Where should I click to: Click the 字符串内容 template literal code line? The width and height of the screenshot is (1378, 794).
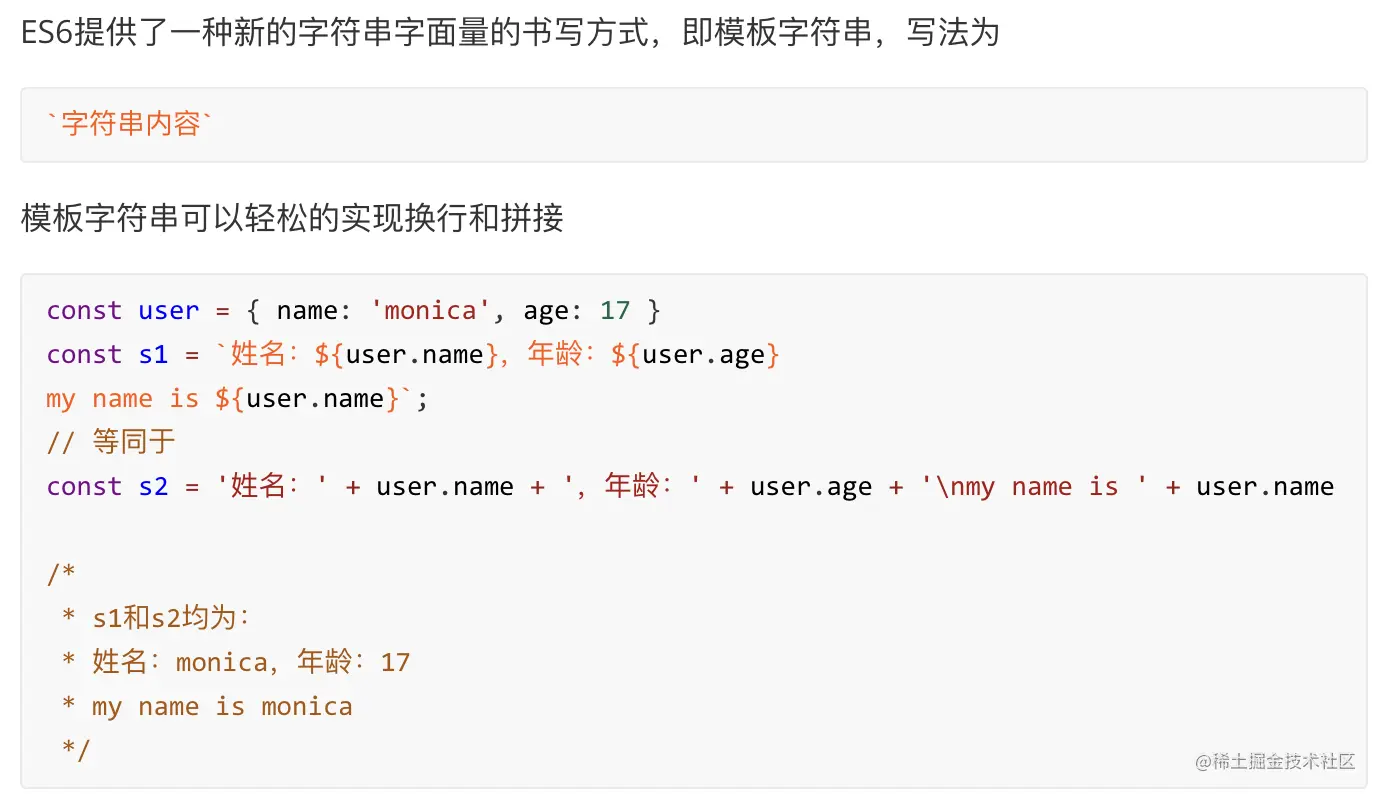[130, 124]
